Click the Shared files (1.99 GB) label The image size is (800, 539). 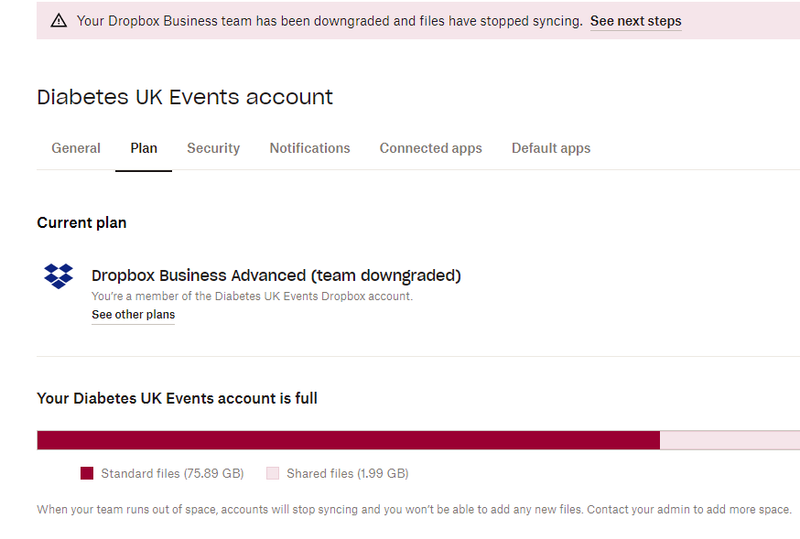pos(347,473)
